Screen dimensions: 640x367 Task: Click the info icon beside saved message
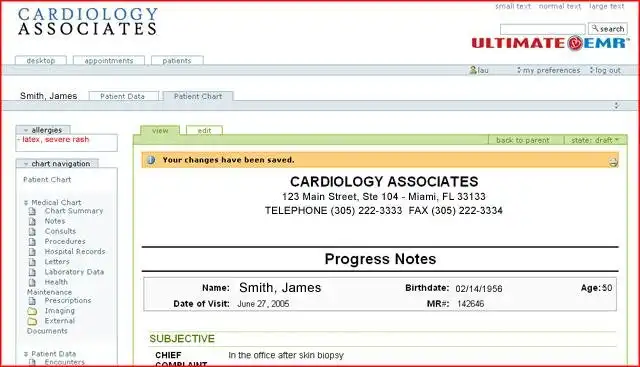[x=151, y=160]
